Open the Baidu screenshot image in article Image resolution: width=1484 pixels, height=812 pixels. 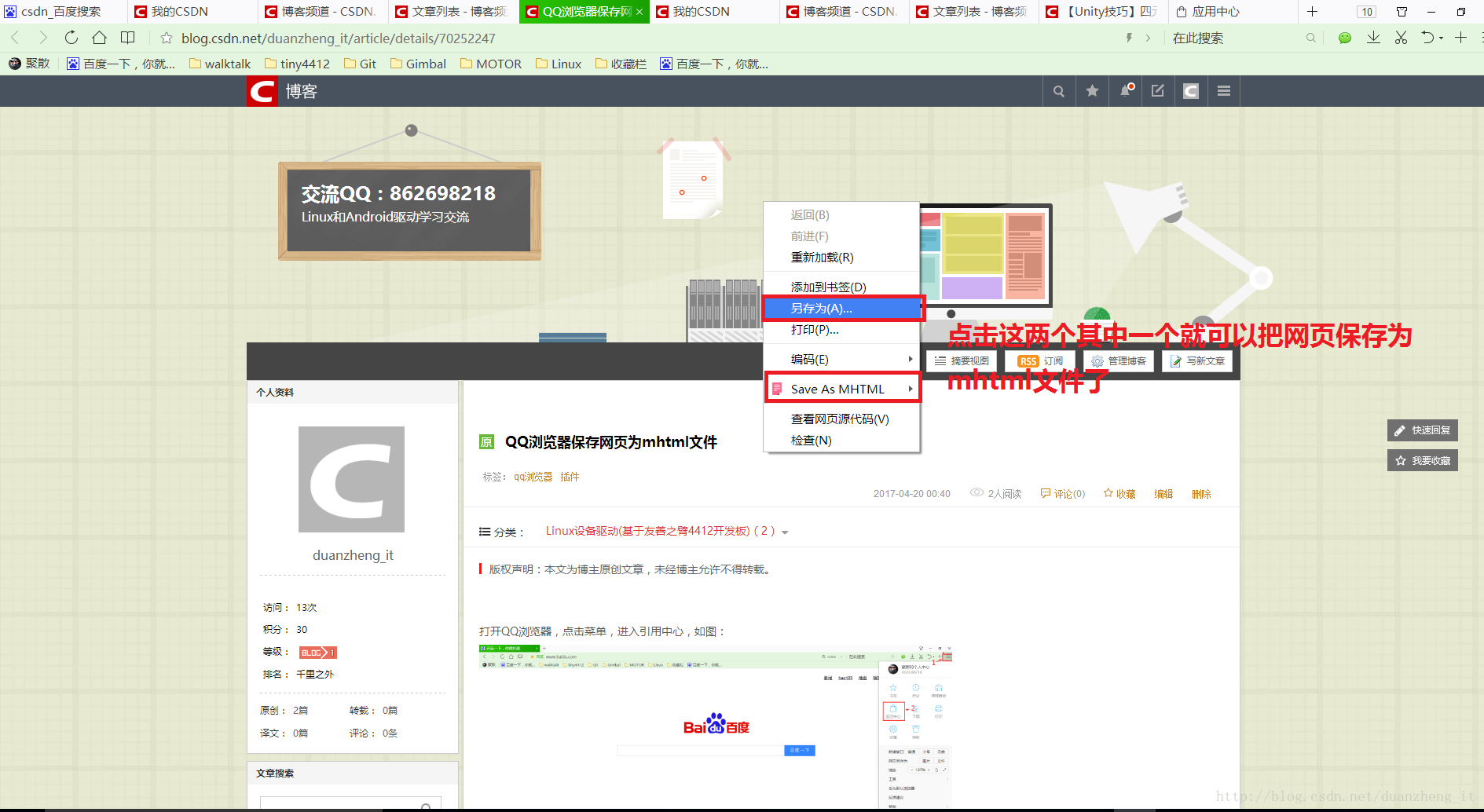[715, 726]
